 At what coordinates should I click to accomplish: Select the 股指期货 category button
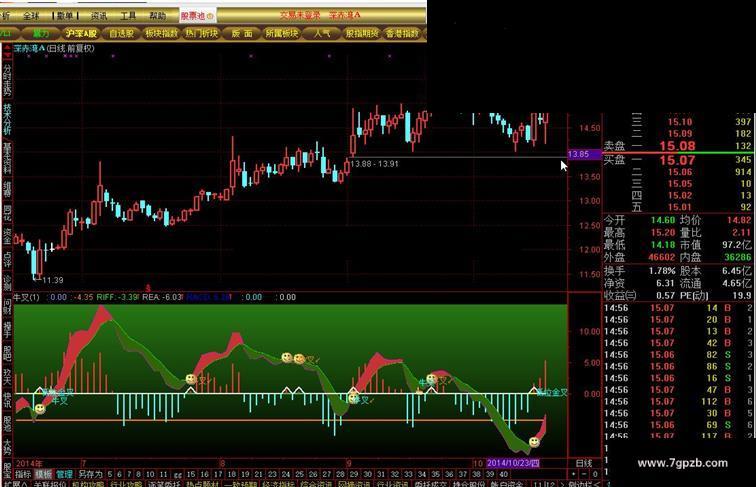coord(362,33)
